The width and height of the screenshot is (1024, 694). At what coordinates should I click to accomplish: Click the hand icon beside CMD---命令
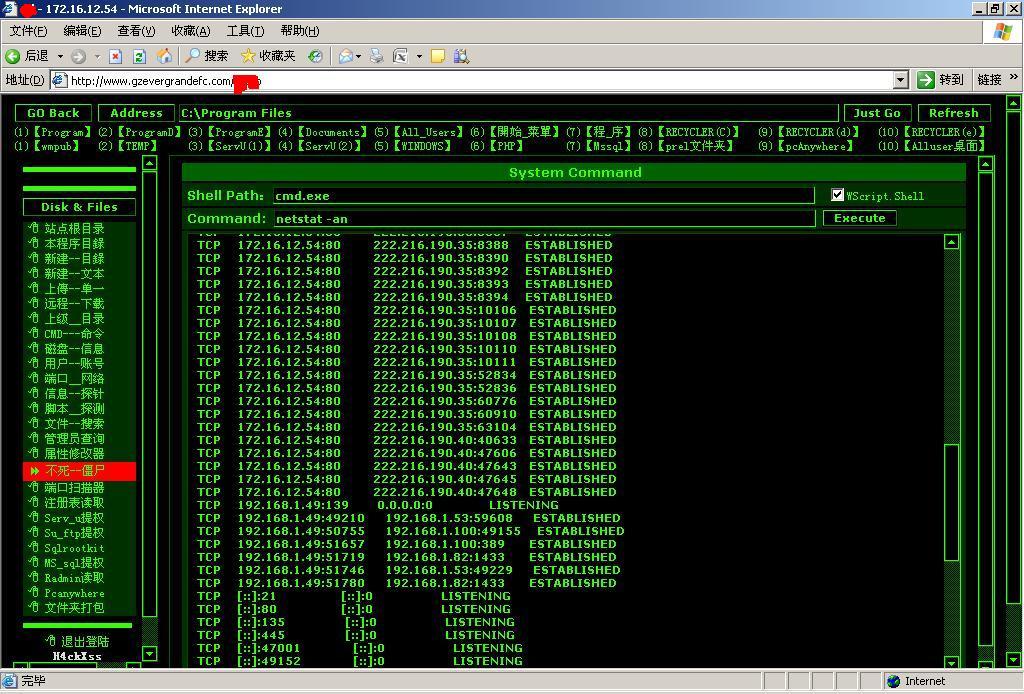point(34,333)
